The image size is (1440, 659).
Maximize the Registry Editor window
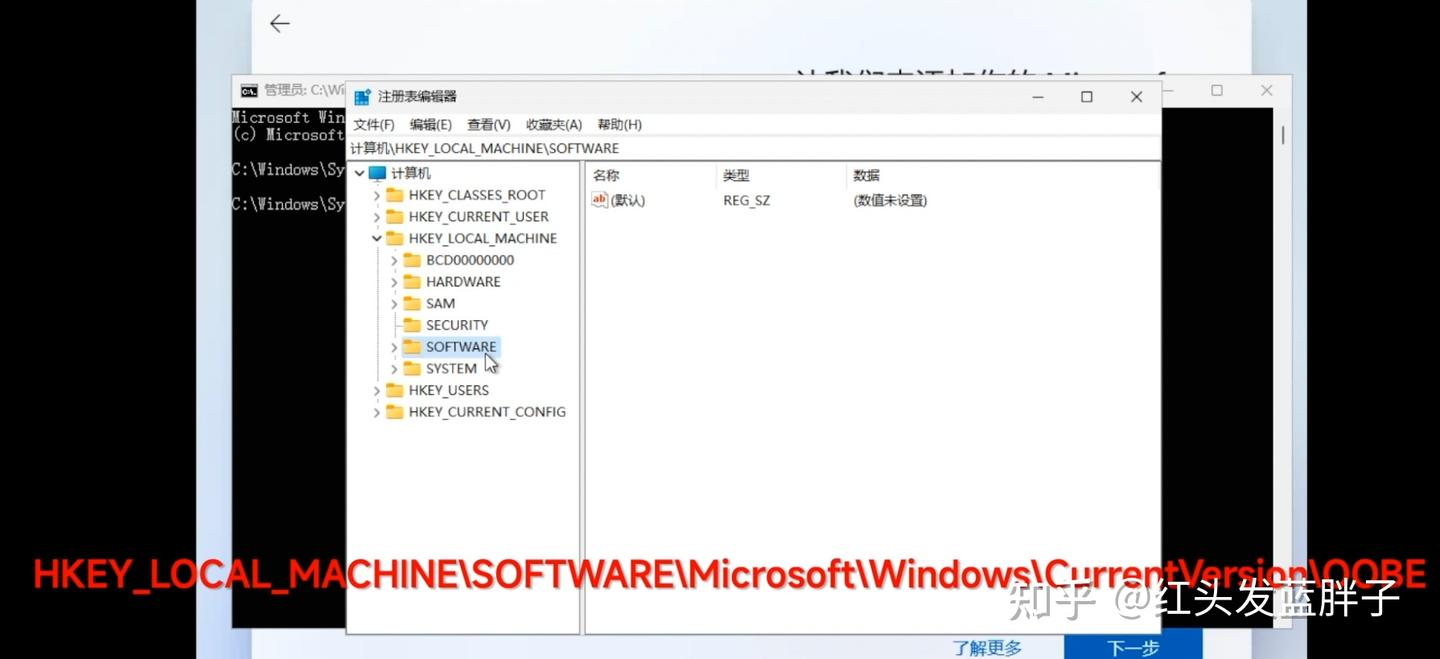[1087, 97]
